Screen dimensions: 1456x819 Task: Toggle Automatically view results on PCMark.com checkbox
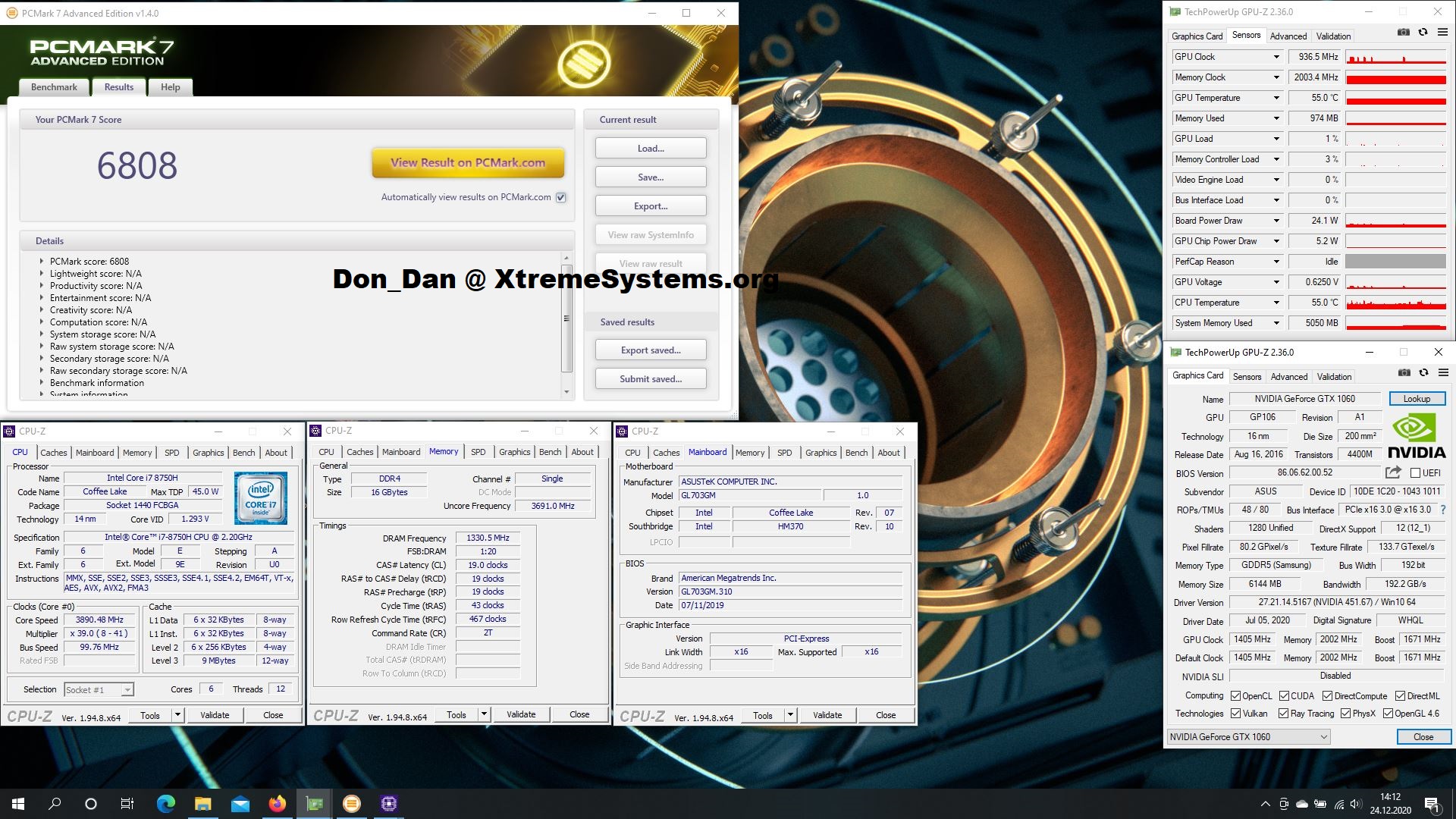561,197
